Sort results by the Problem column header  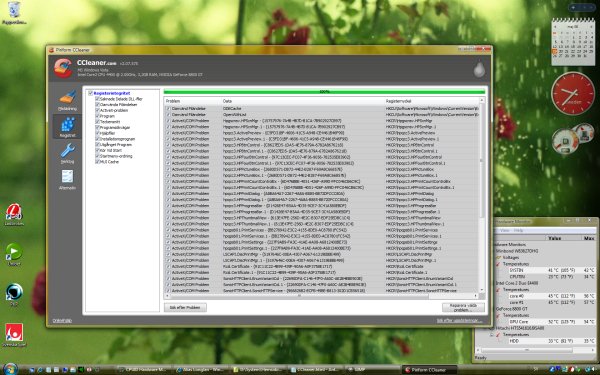pyautogui.click(x=193, y=101)
